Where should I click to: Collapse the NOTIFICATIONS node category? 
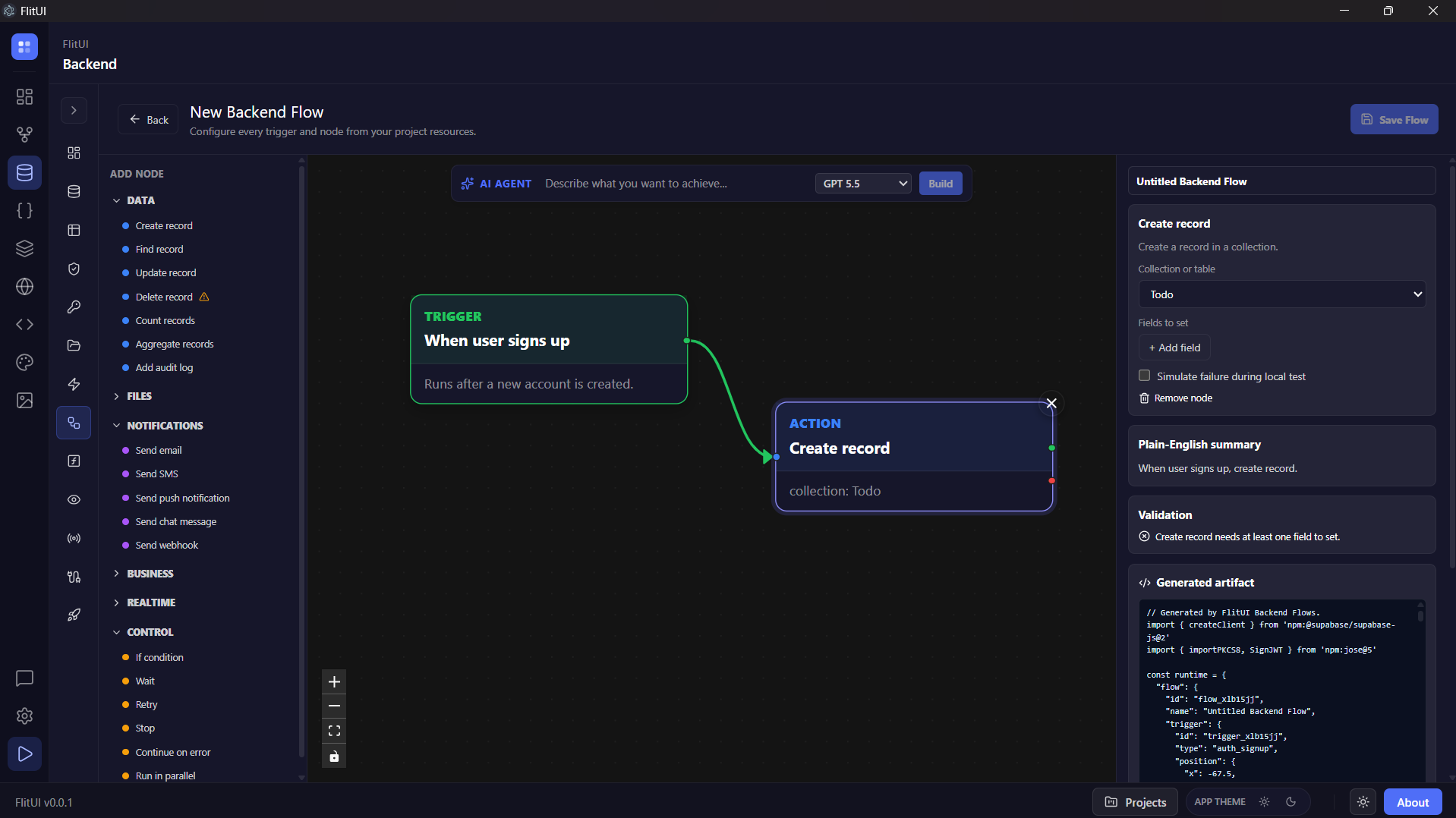point(158,426)
